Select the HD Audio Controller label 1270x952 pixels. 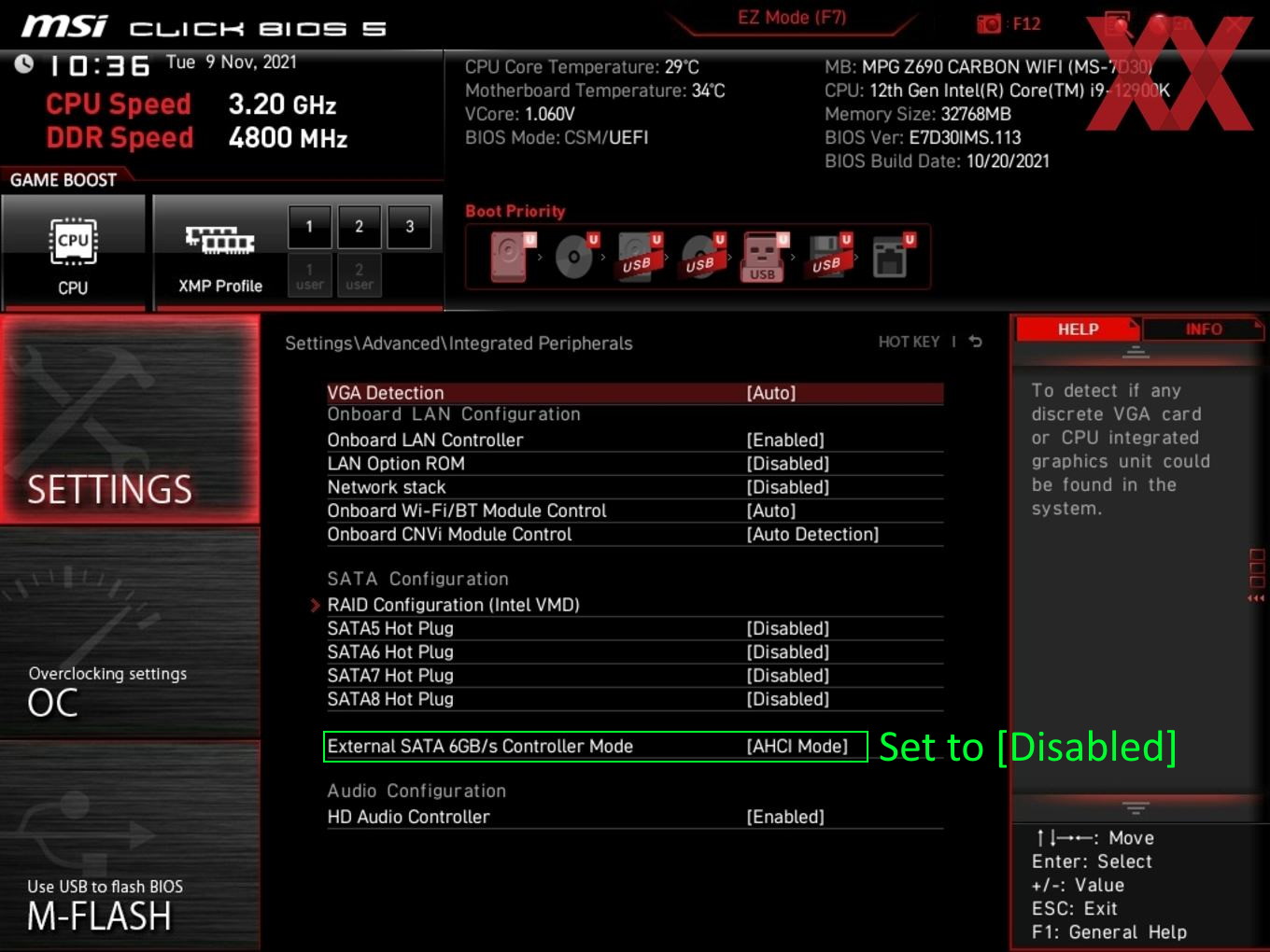[x=408, y=817]
